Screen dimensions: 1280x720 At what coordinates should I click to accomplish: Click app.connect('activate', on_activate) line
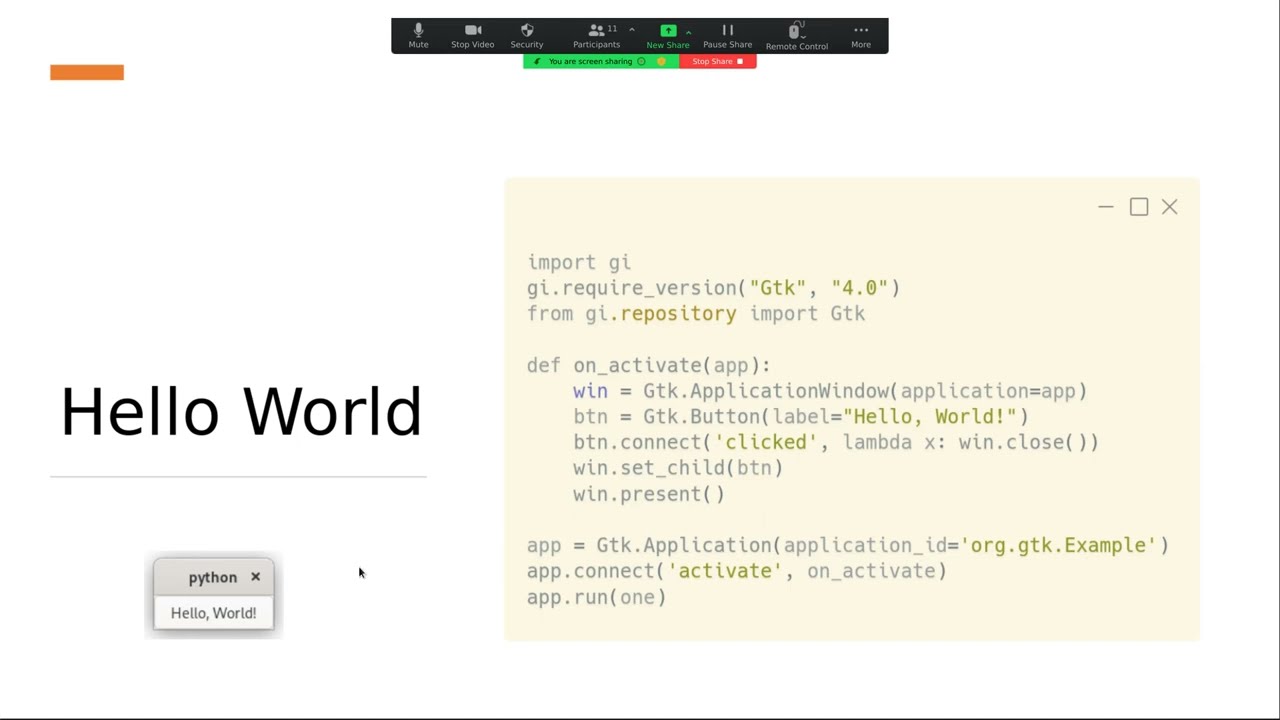pos(737,571)
